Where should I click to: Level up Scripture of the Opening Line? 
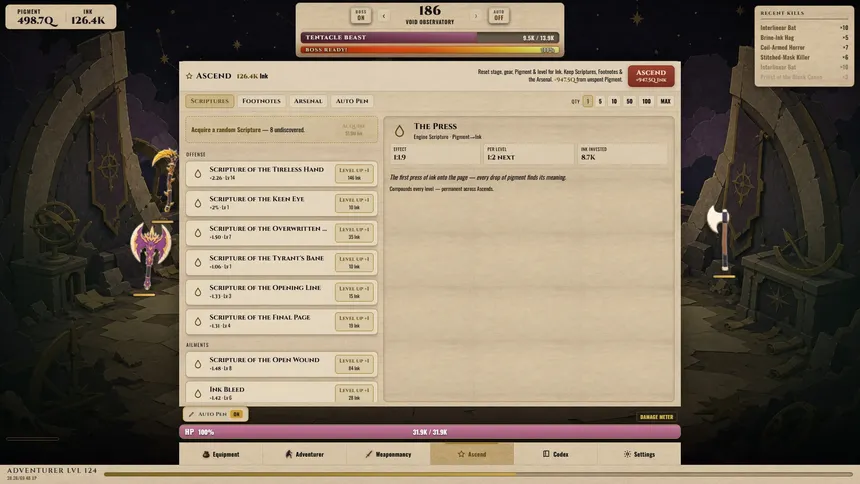tap(354, 292)
